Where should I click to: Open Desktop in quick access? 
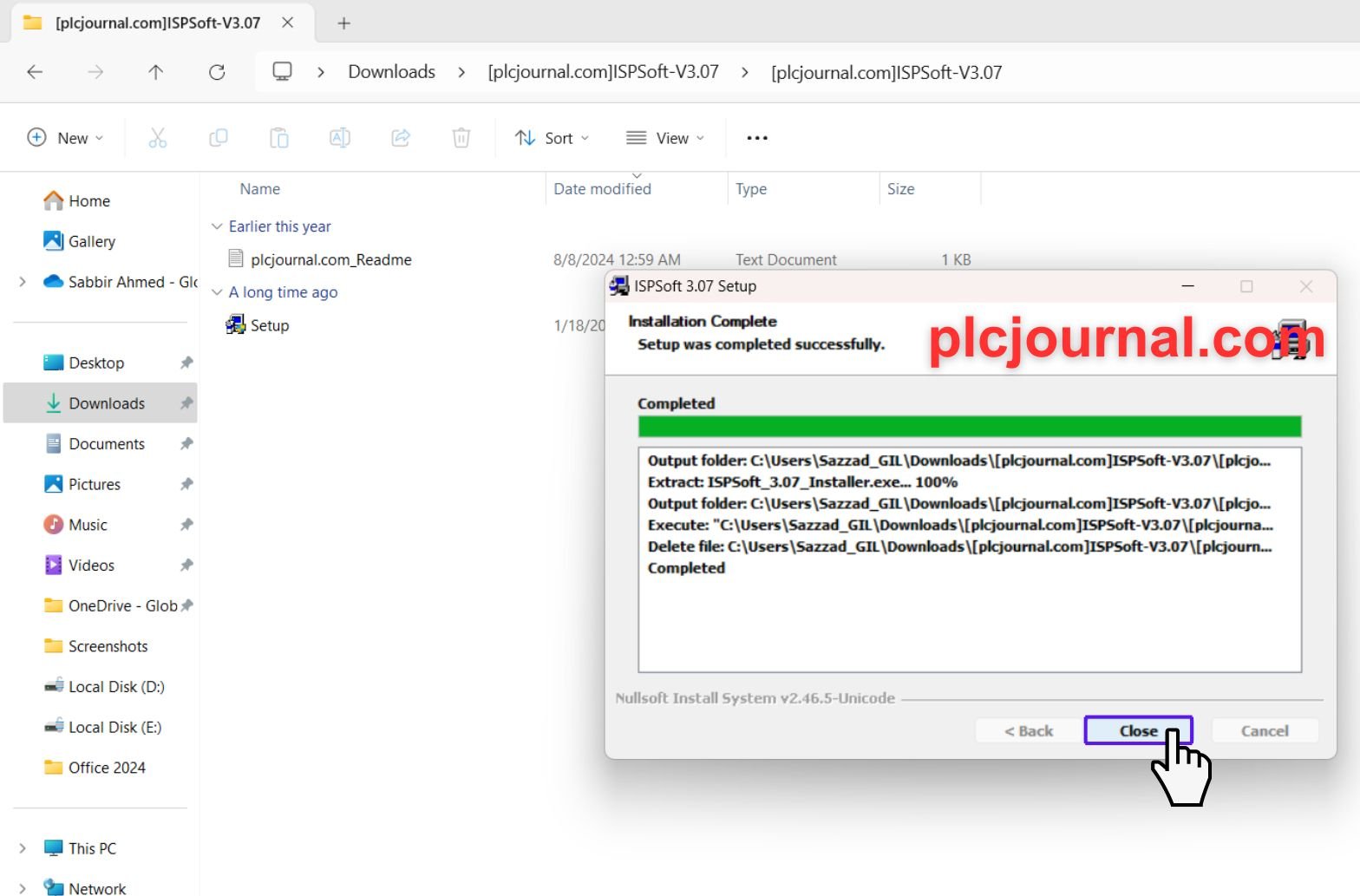[83, 363]
